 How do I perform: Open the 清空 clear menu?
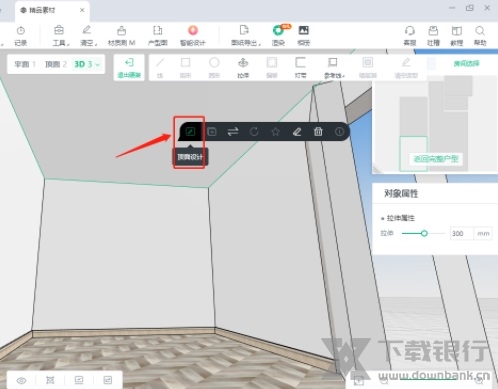[87, 36]
